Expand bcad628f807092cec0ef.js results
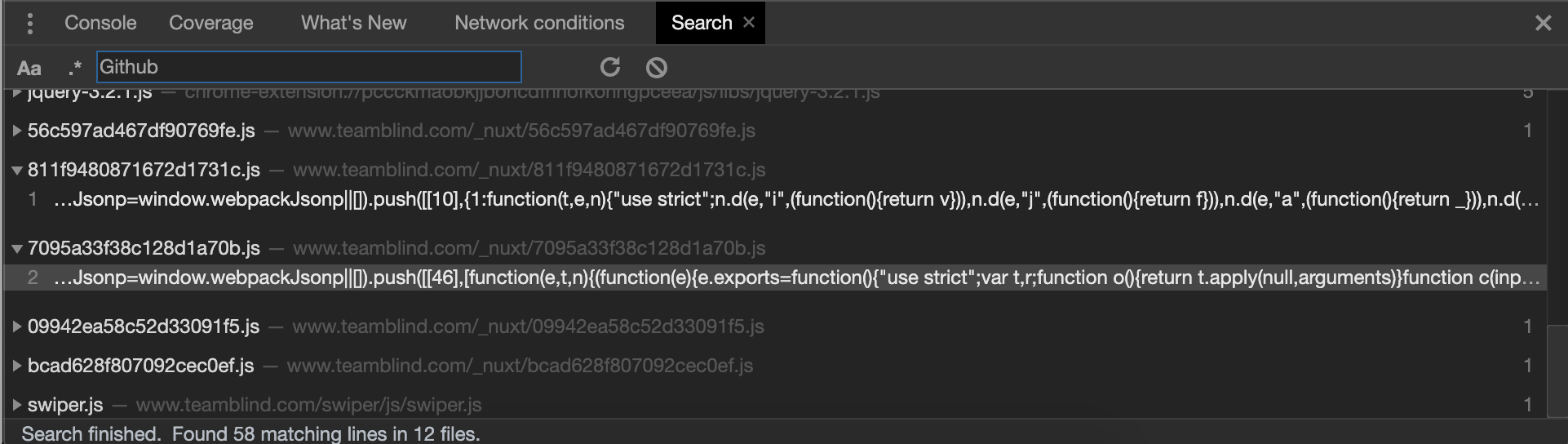The image size is (1568, 444). click(x=16, y=366)
